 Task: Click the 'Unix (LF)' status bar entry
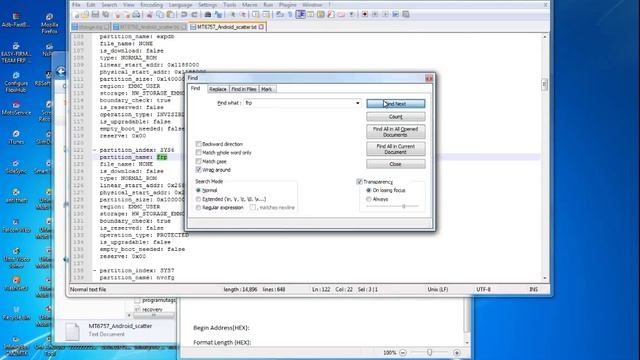(x=438, y=289)
